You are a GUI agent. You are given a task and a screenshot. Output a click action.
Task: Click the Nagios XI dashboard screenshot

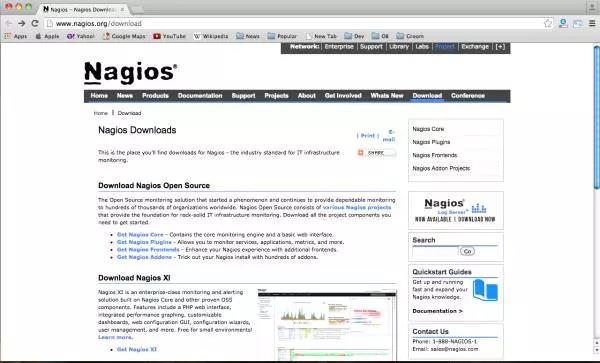327,324
